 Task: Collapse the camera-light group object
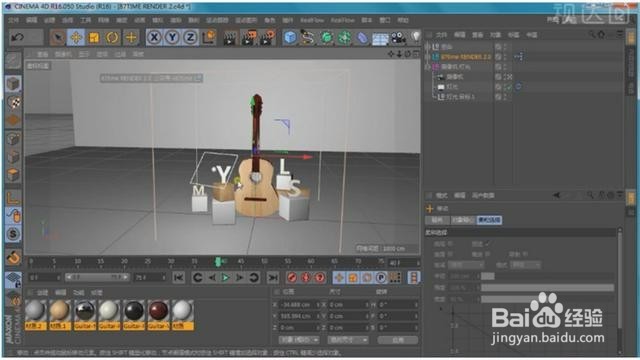[x=428, y=67]
